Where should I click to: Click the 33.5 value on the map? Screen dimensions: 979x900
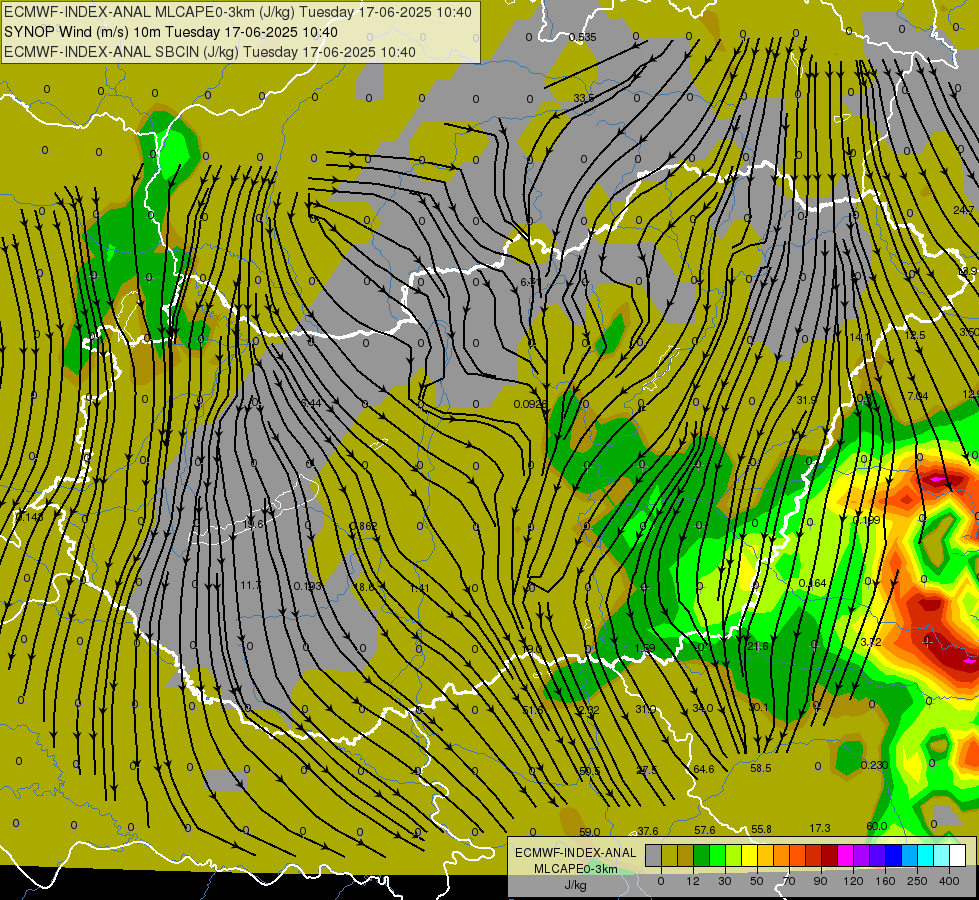584,99
